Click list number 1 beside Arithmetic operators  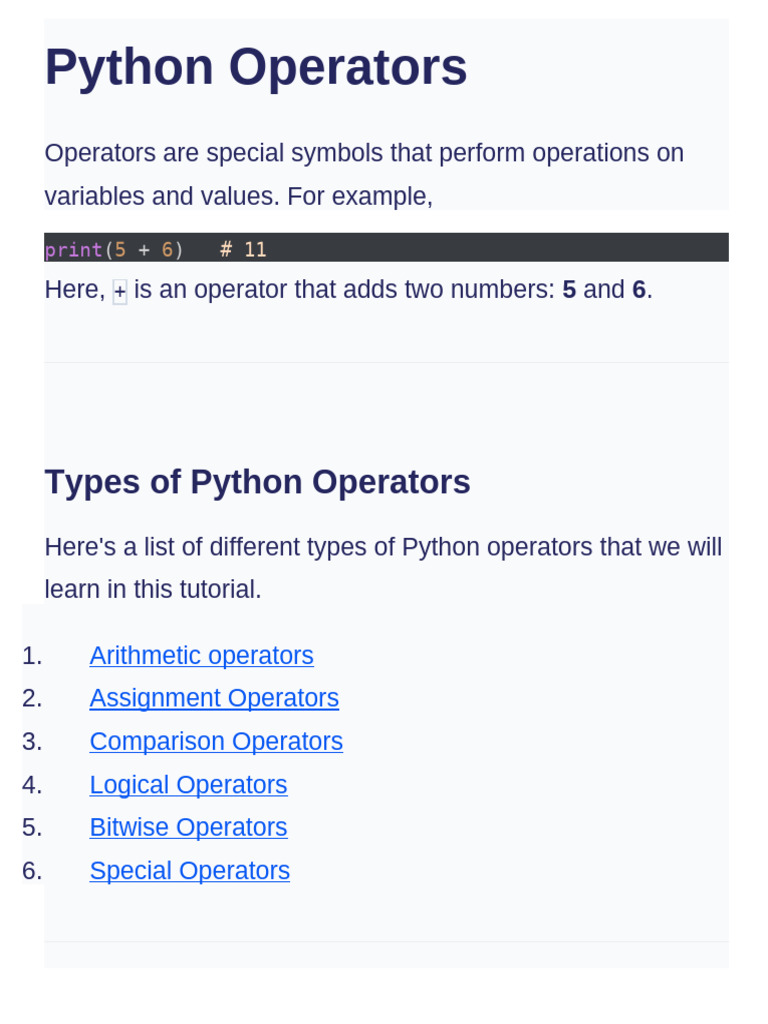(32, 656)
